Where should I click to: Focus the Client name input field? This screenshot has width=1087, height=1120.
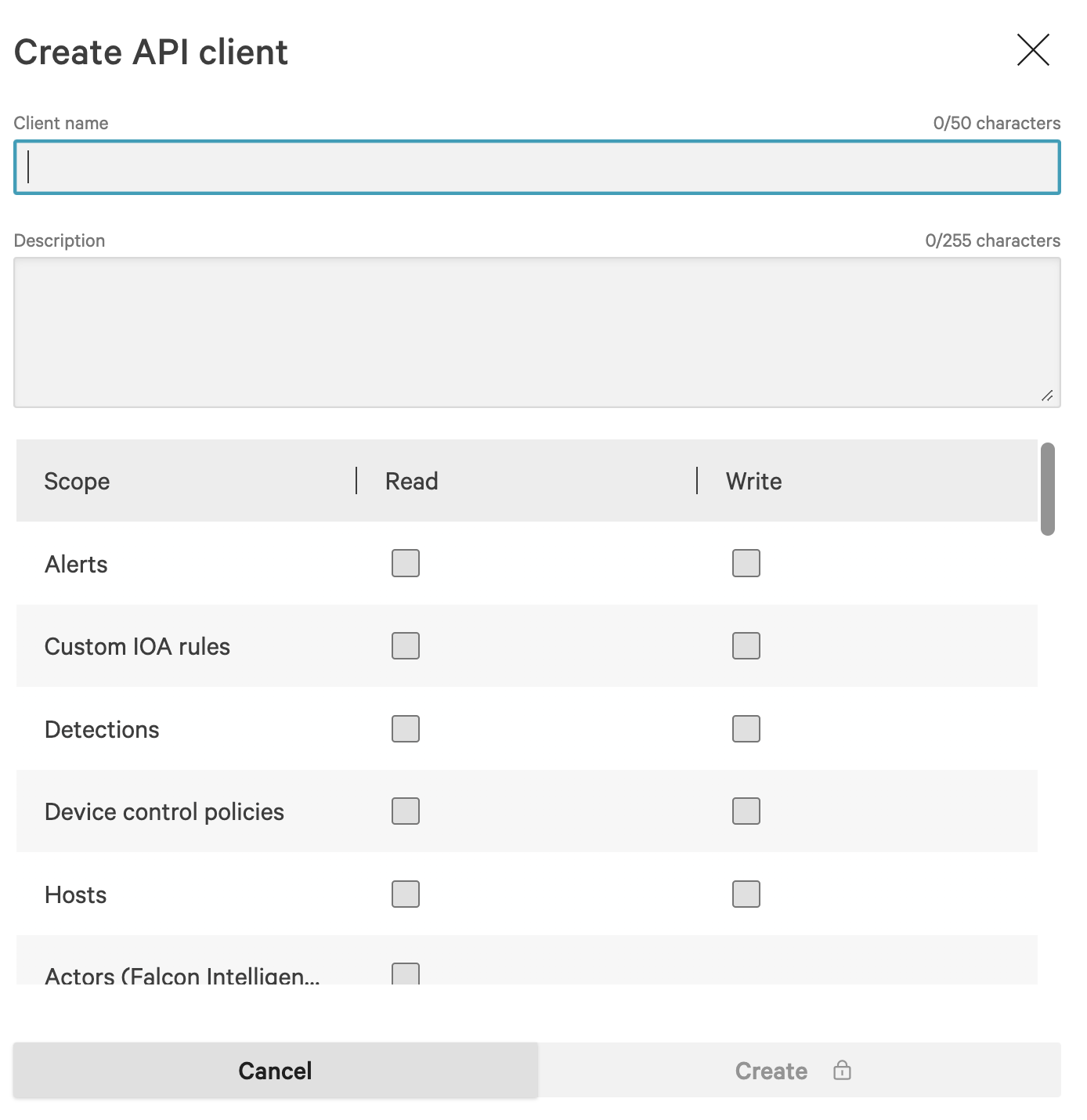click(537, 167)
